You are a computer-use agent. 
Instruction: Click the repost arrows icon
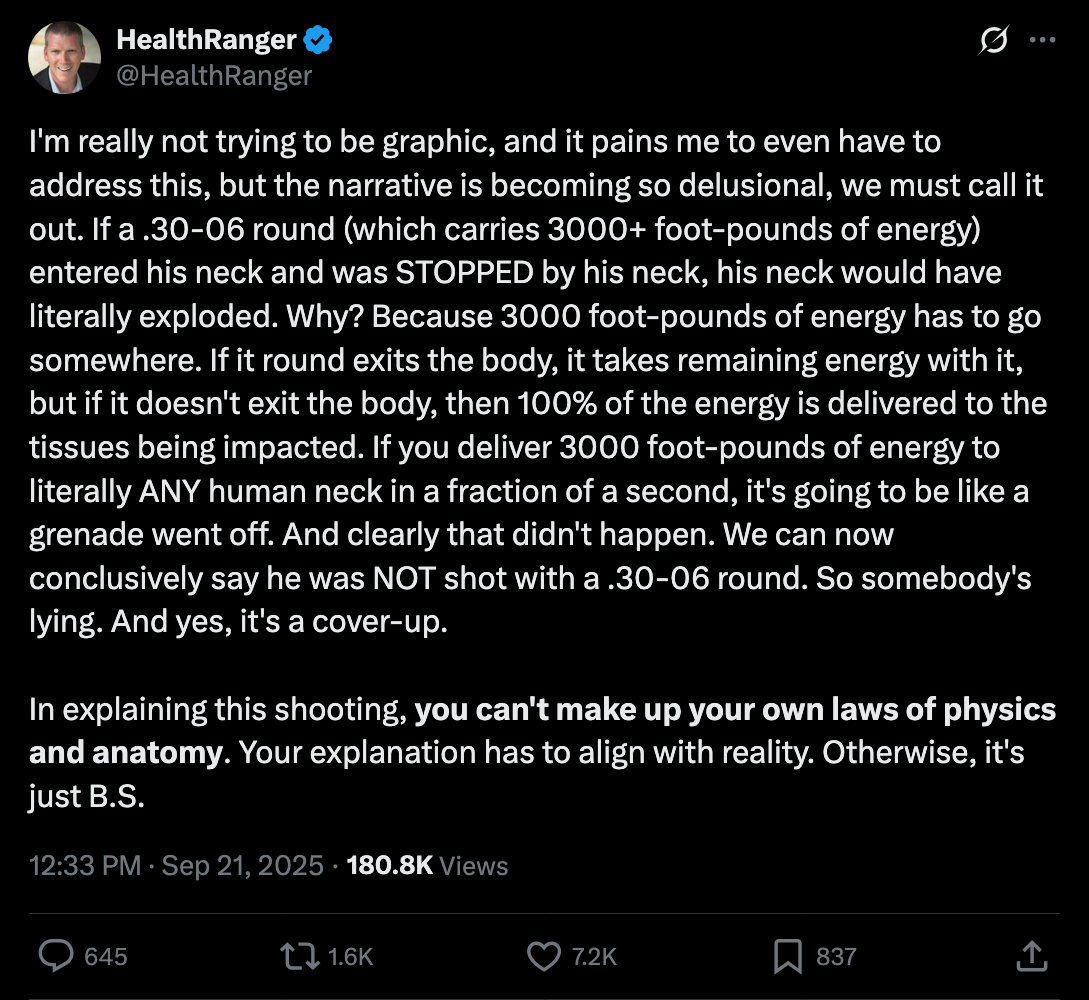(300, 956)
